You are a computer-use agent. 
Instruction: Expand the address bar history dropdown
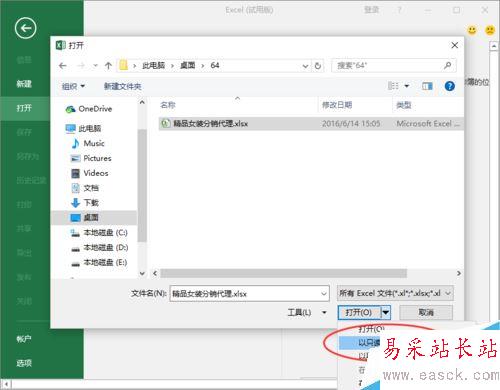[305, 66]
